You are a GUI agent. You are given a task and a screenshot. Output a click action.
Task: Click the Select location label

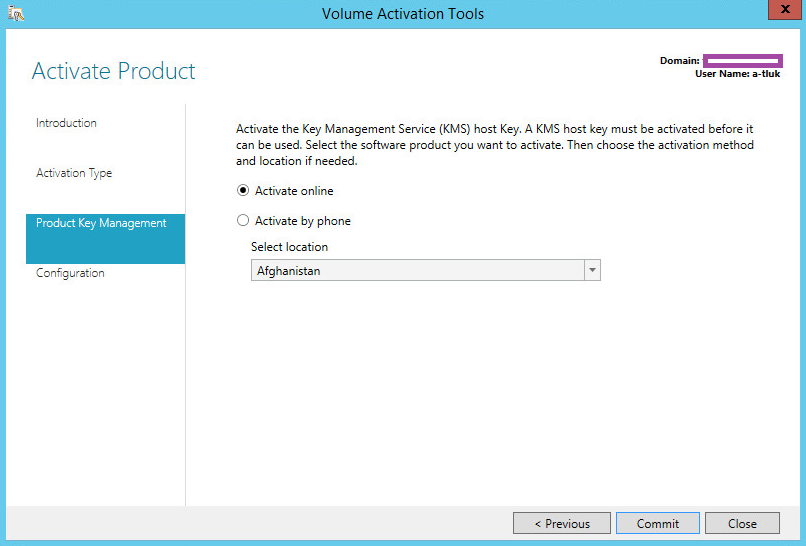tap(289, 247)
